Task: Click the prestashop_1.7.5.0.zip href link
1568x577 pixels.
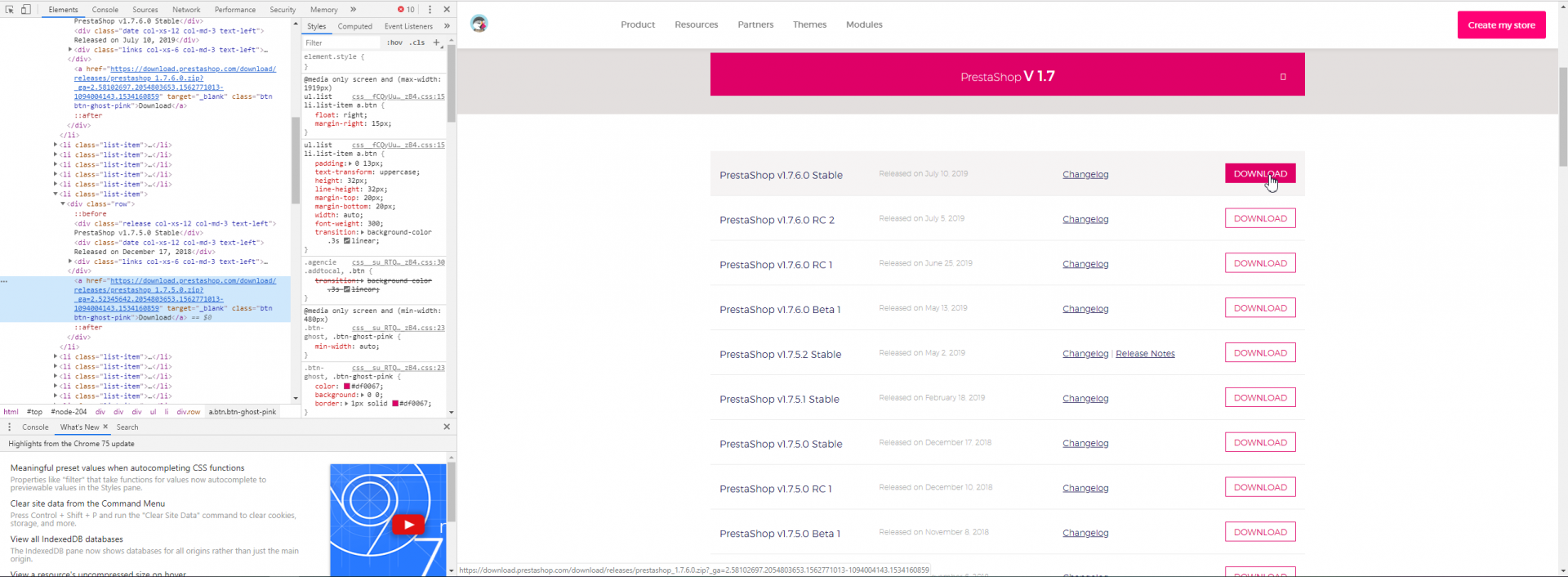Action: 175,294
